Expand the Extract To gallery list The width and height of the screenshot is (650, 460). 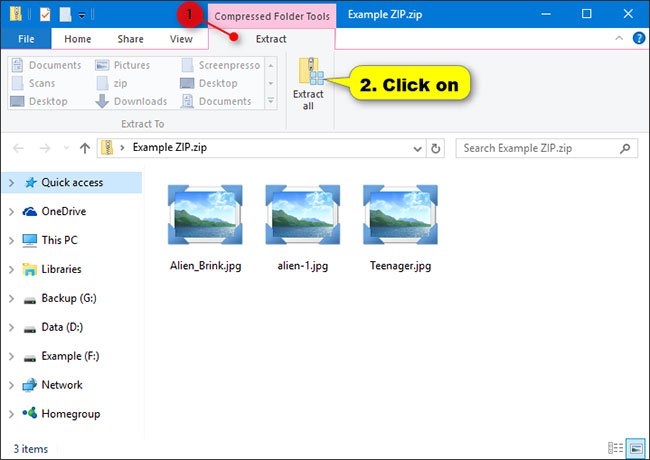tap(271, 101)
